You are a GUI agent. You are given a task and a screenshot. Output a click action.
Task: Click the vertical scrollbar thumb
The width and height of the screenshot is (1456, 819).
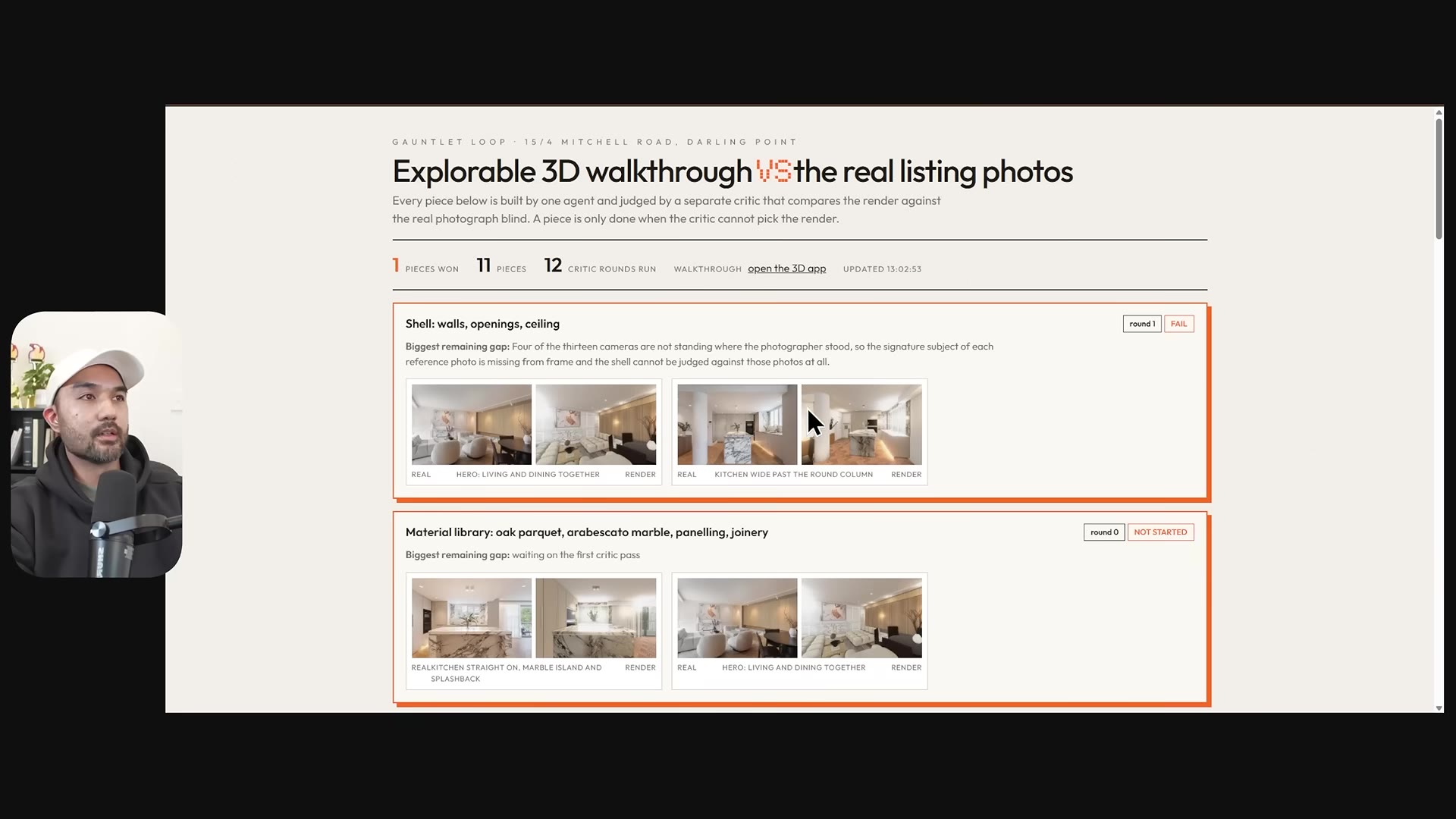point(1439,179)
